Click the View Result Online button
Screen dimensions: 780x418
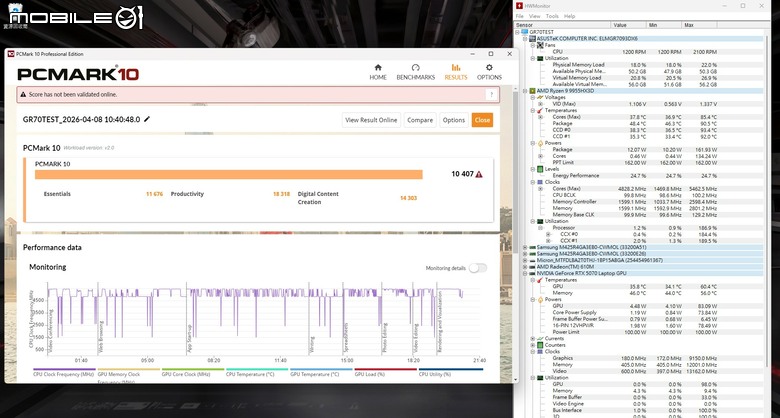click(x=371, y=120)
